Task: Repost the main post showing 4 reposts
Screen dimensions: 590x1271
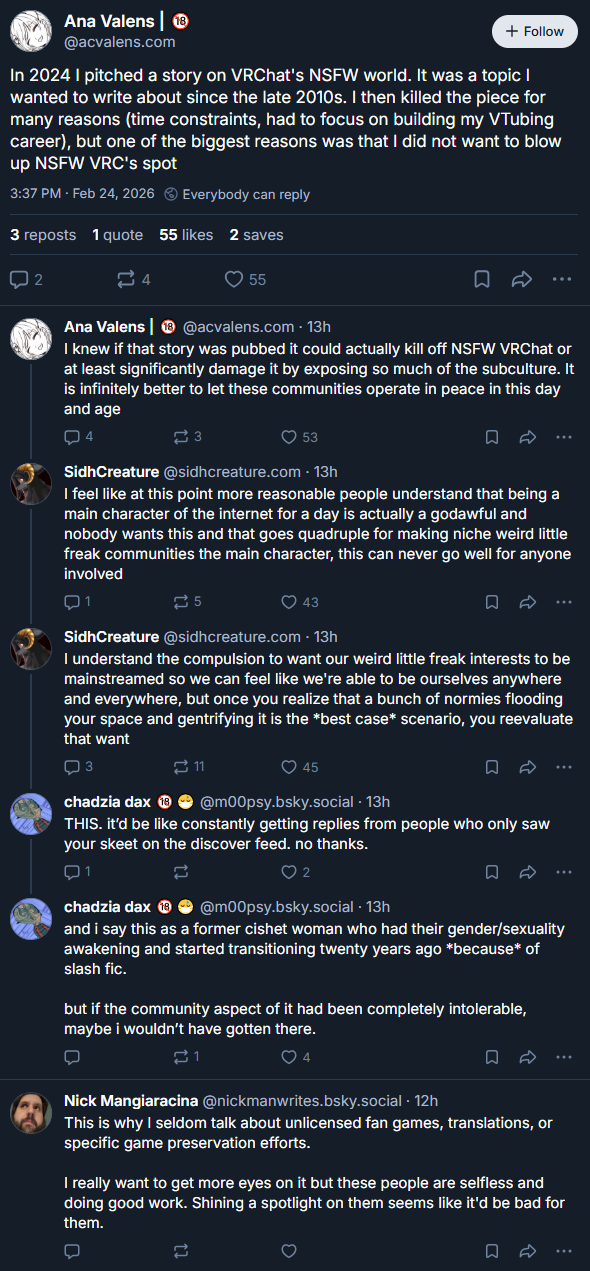Action: pos(133,279)
